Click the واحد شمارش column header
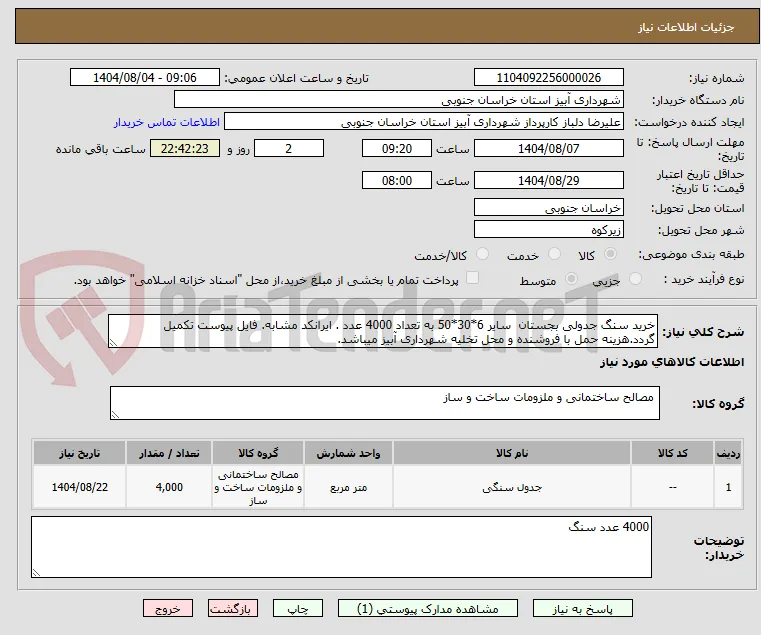 (348, 453)
